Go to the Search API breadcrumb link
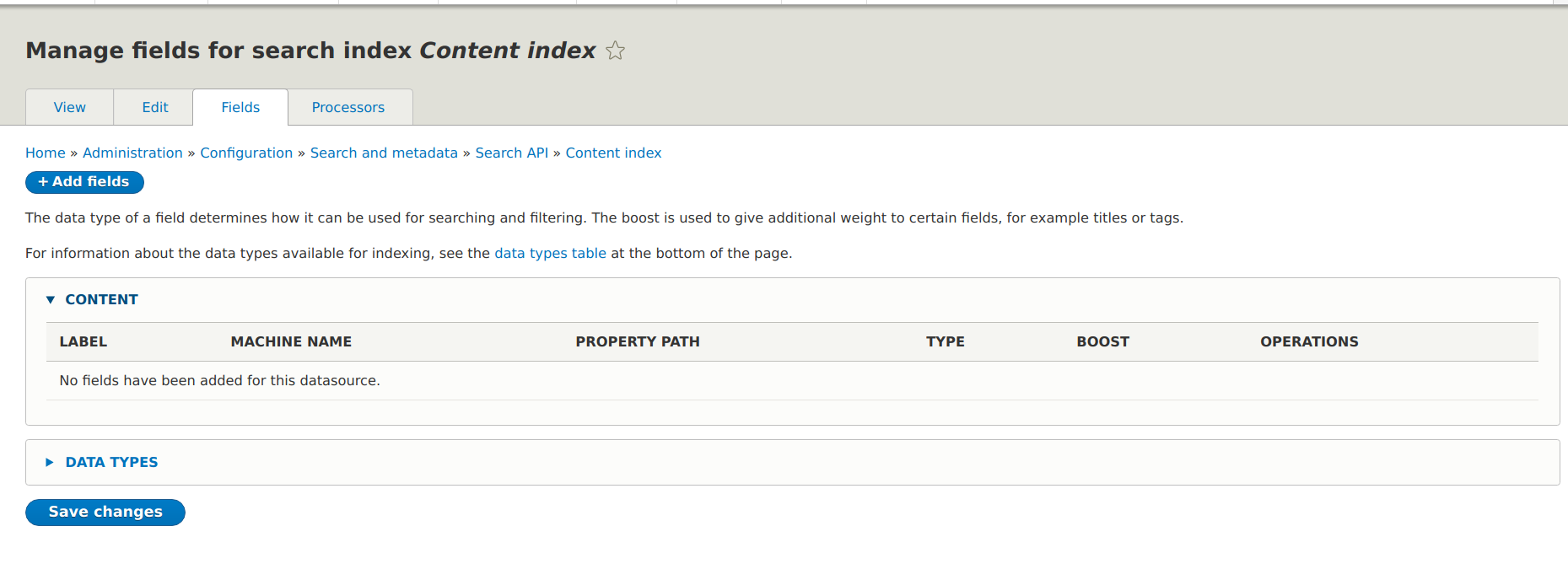This screenshot has height=569, width=1568. click(x=511, y=153)
